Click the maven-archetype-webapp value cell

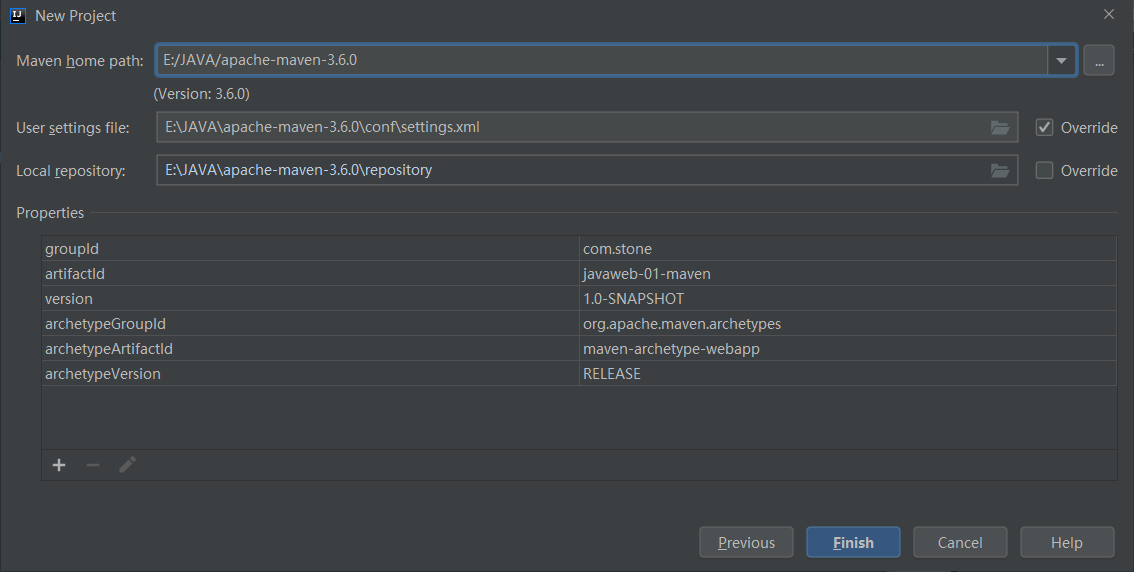tap(848, 349)
